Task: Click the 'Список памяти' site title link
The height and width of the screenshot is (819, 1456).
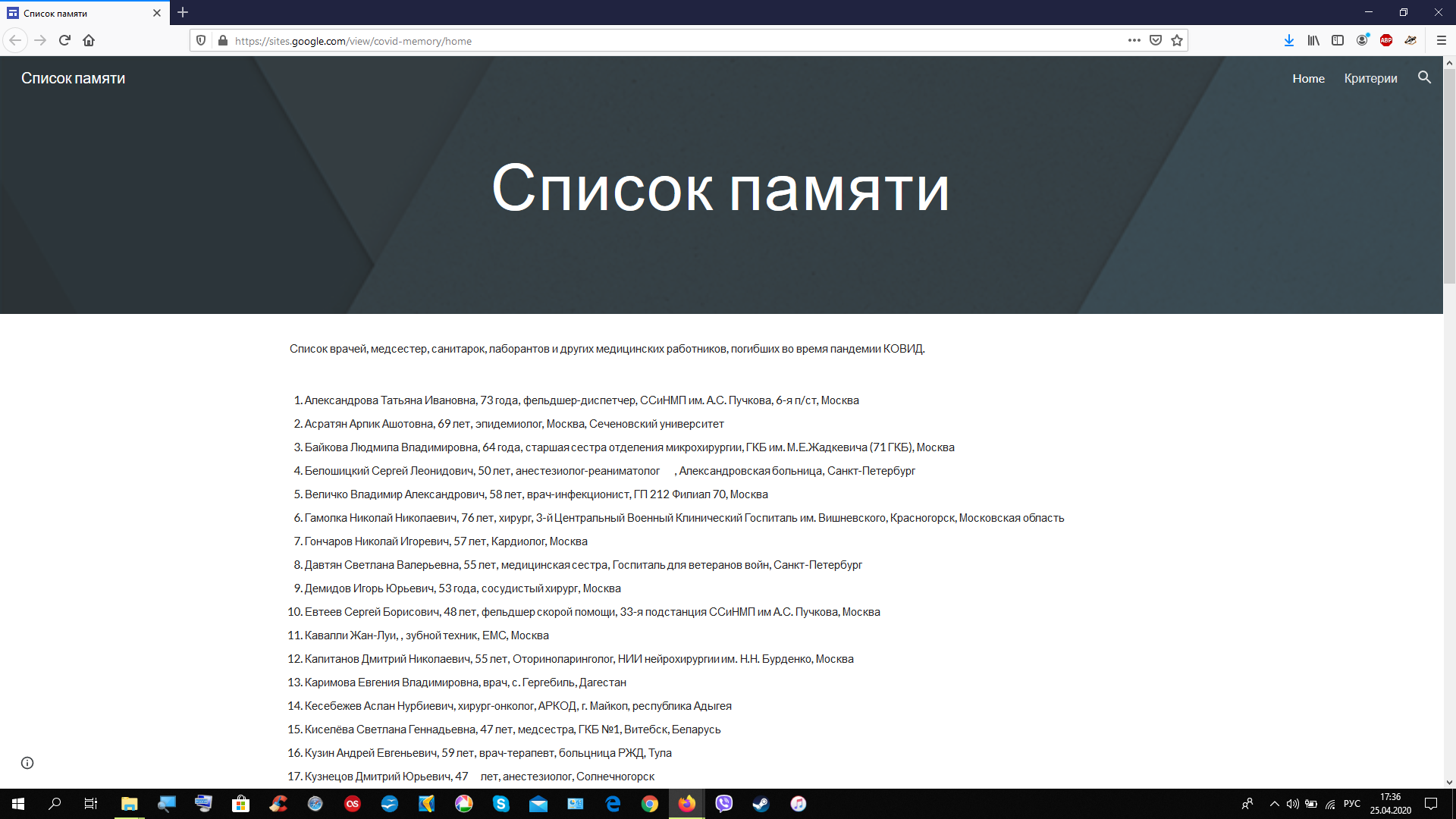Action: [x=73, y=78]
